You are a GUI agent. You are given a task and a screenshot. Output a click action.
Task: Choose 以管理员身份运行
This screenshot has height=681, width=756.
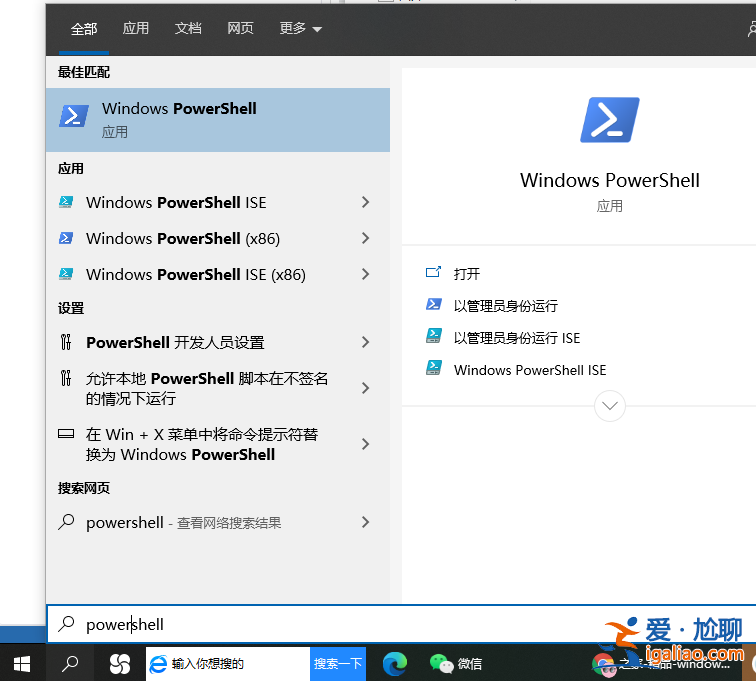click(506, 306)
